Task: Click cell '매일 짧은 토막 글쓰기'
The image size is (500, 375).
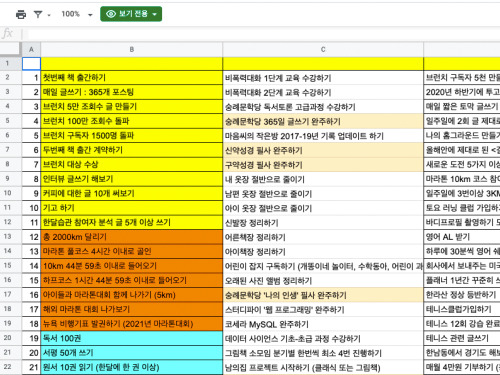Action: [462, 107]
